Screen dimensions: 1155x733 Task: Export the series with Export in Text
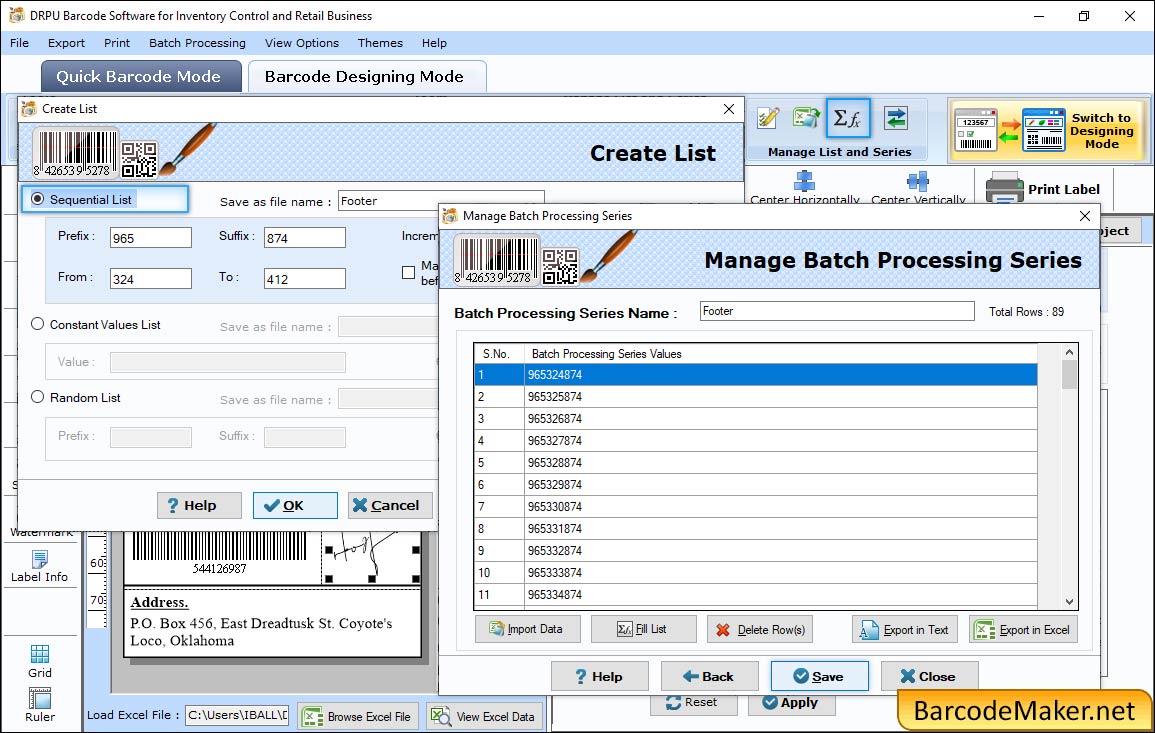[905, 629]
